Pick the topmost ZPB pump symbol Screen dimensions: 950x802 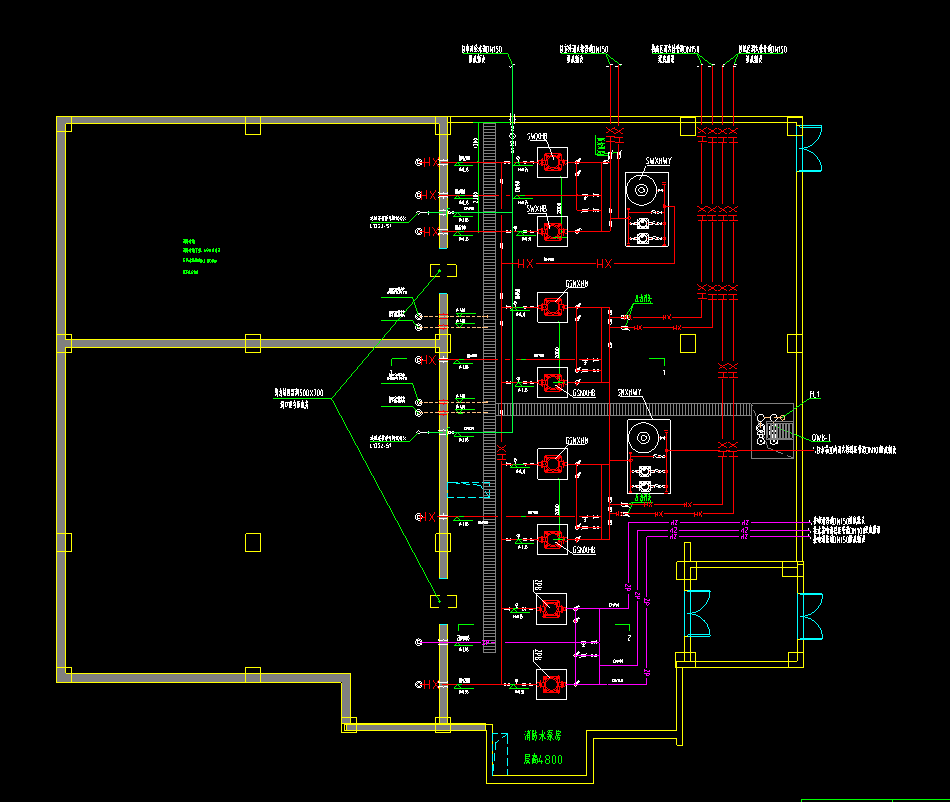(x=551, y=608)
